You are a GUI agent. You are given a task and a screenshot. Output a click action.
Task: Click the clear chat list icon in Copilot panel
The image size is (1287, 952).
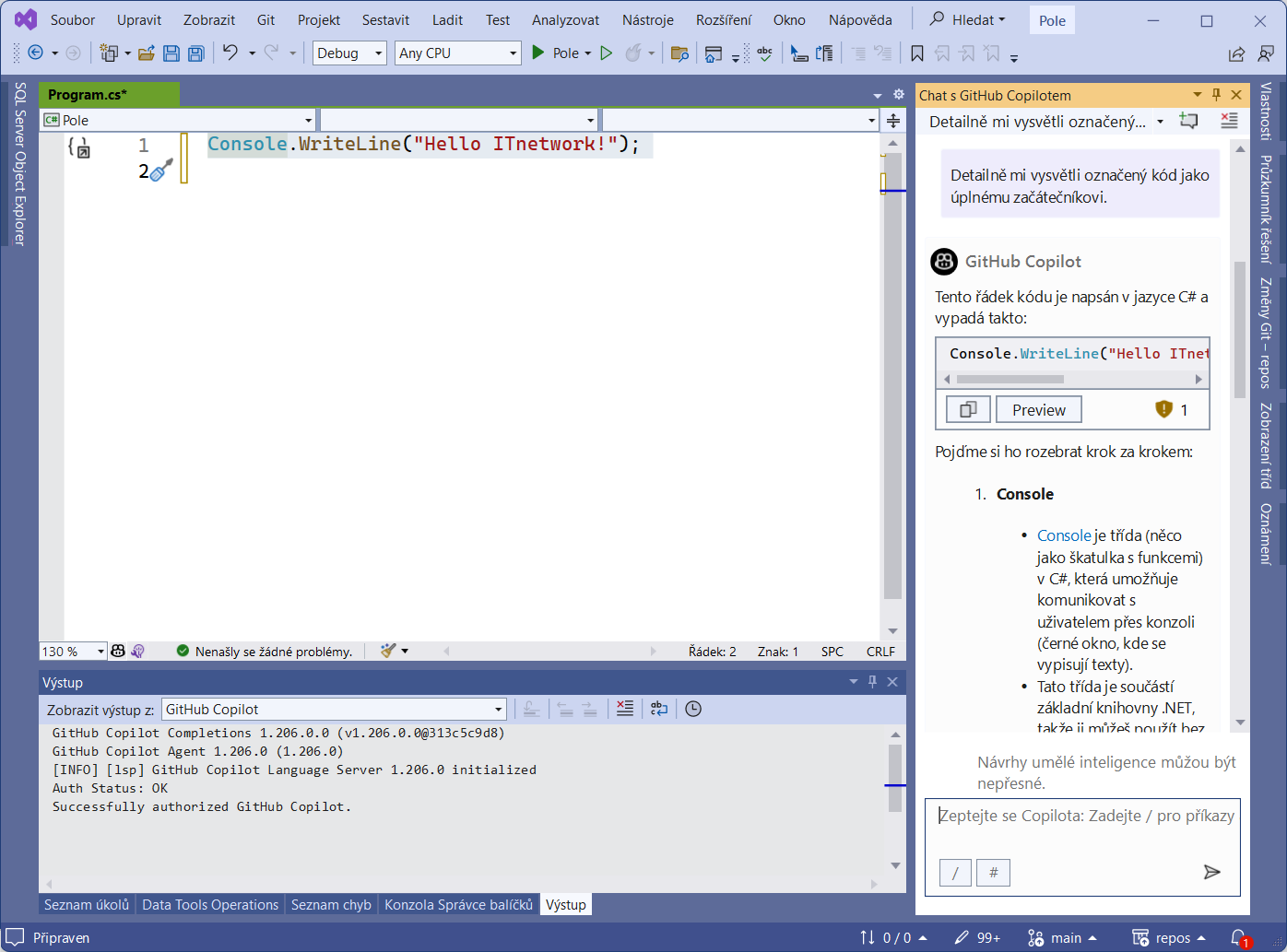point(1229,121)
